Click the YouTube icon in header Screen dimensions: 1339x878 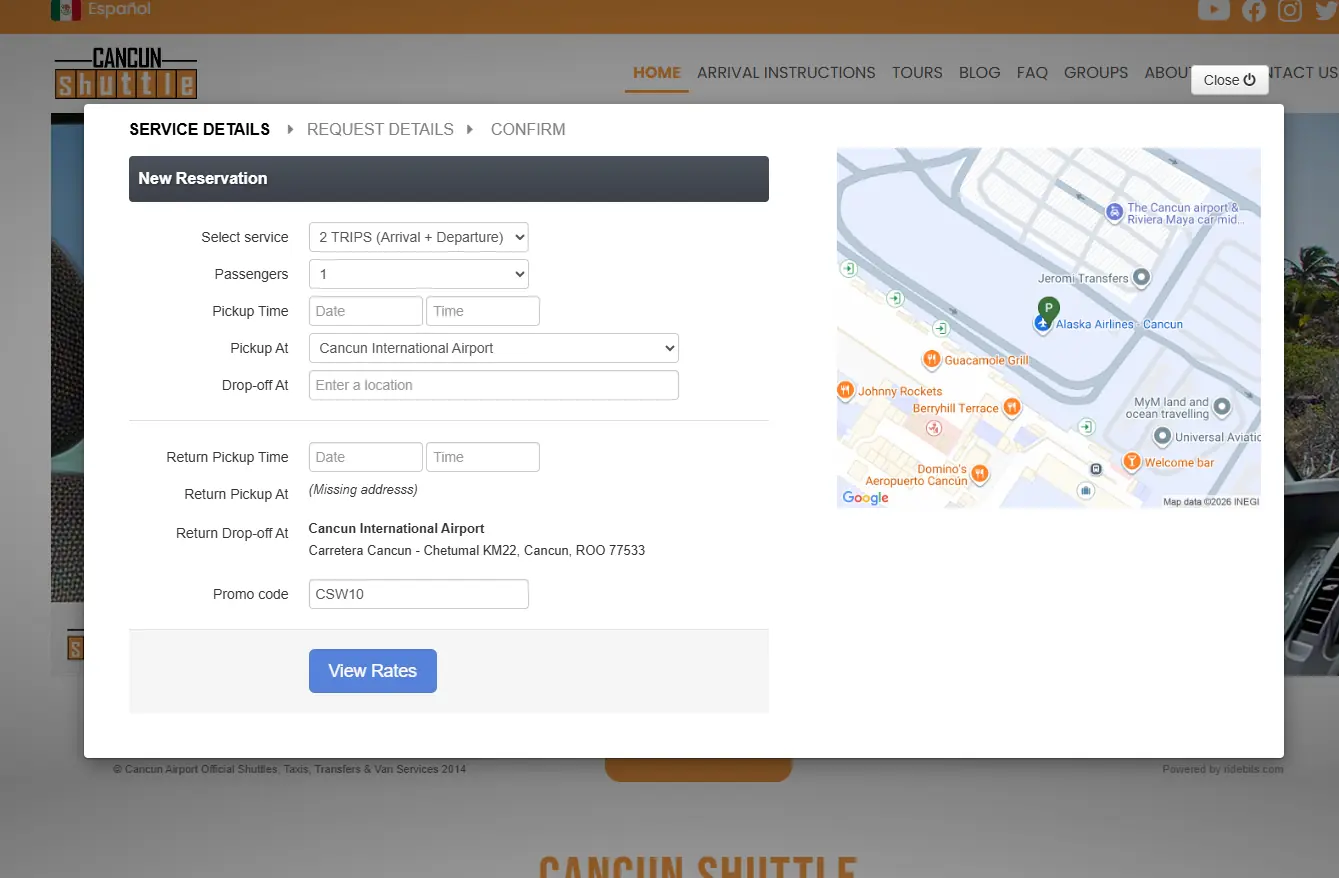[1213, 10]
